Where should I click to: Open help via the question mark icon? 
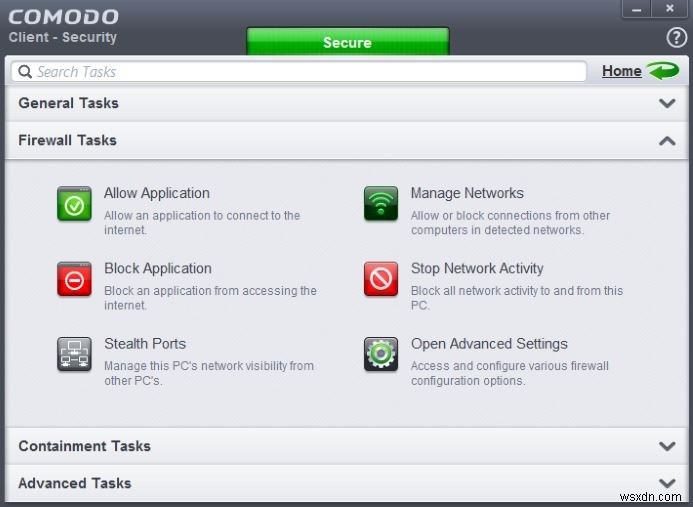(676, 38)
